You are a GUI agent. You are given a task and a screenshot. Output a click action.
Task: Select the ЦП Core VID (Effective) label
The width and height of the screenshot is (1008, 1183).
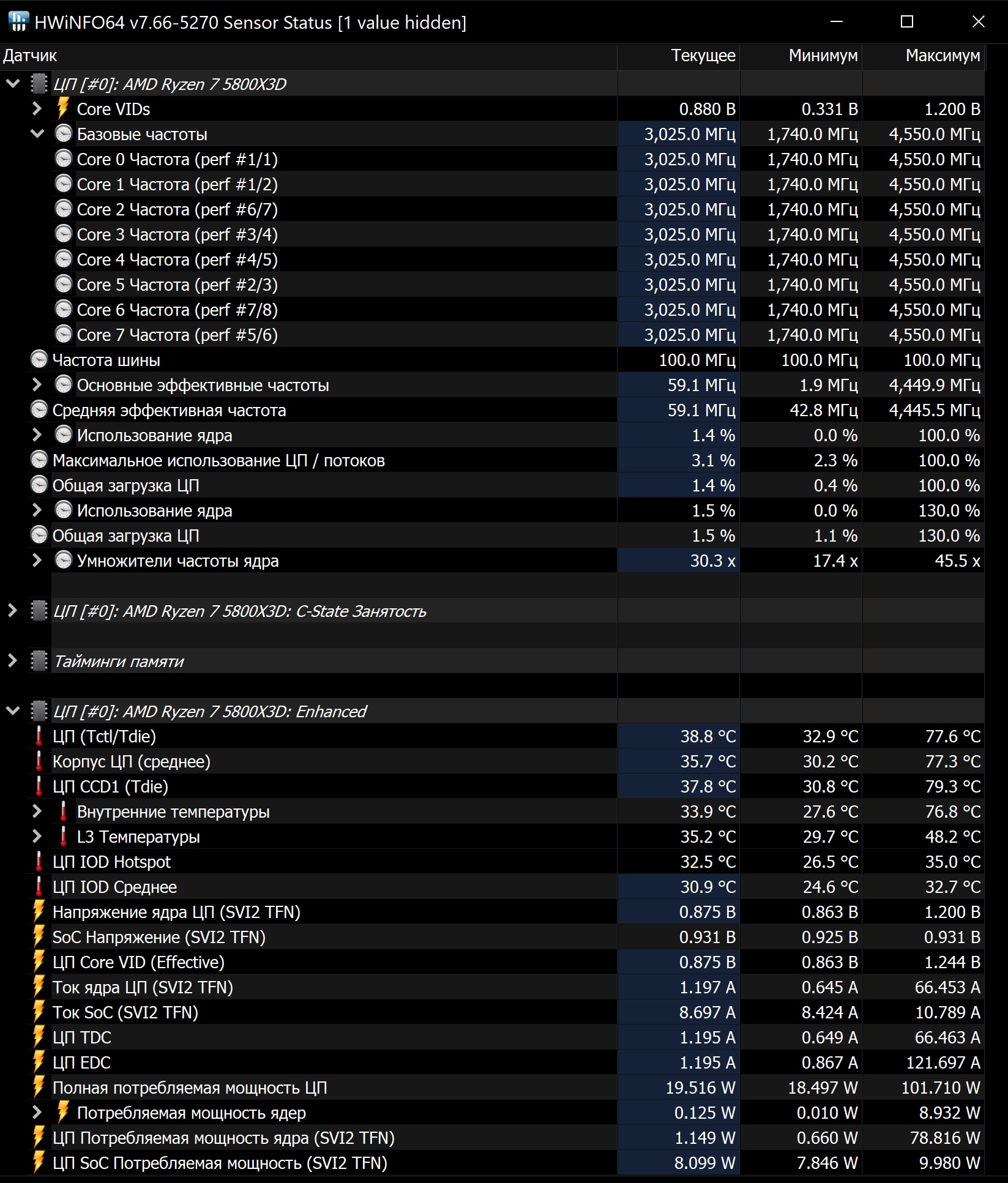pos(138,962)
